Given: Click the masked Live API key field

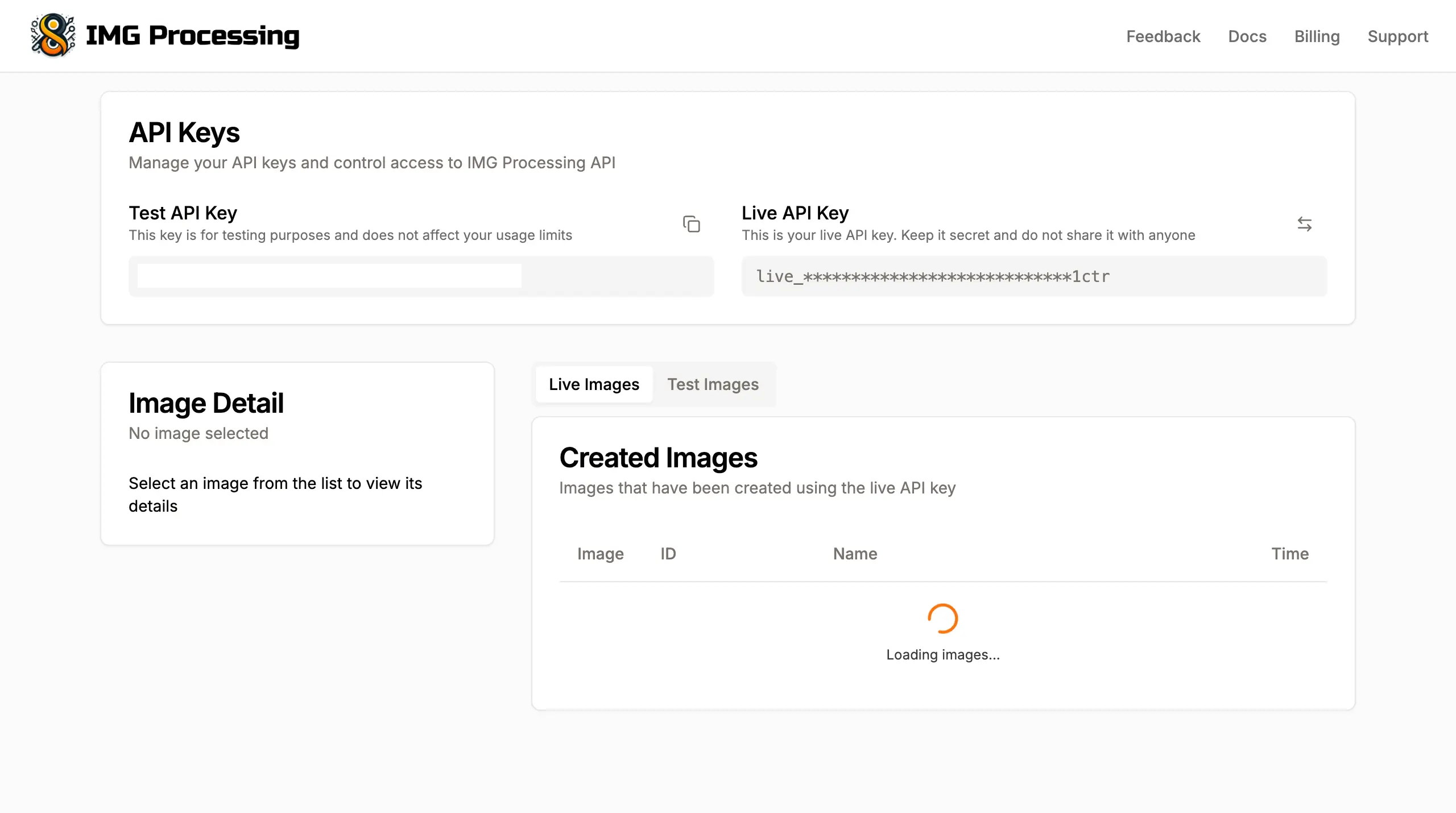Looking at the screenshot, I should [x=1033, y=276].
